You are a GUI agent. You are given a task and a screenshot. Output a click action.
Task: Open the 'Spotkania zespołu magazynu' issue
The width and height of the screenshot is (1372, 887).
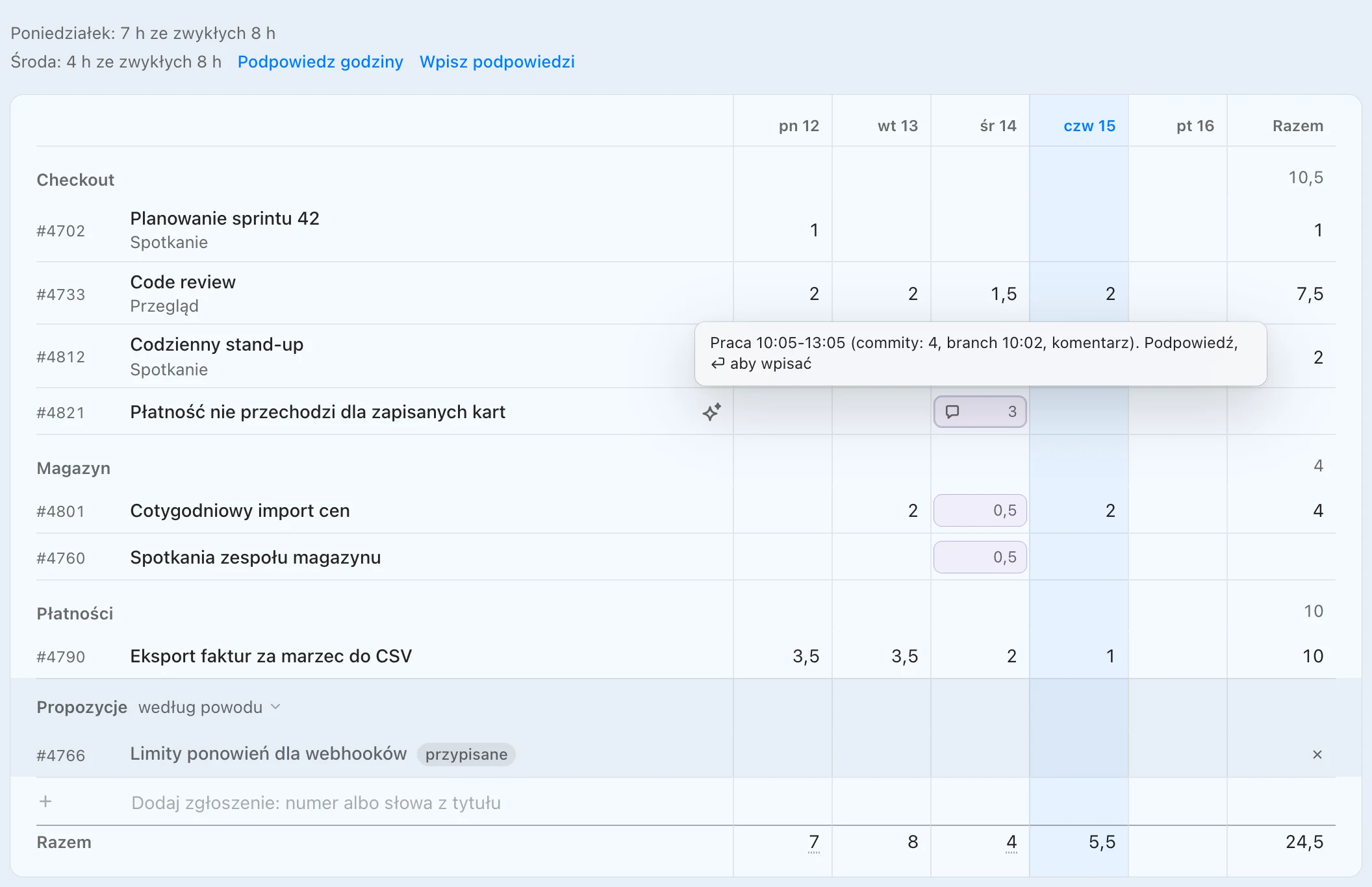pos(255,557)
